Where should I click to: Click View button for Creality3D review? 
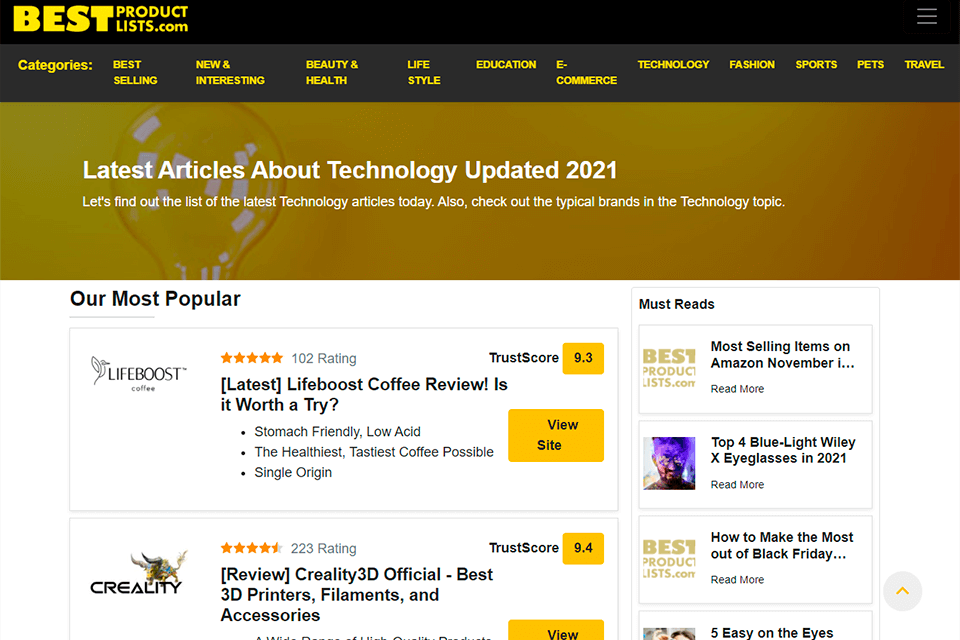point(556,630)
